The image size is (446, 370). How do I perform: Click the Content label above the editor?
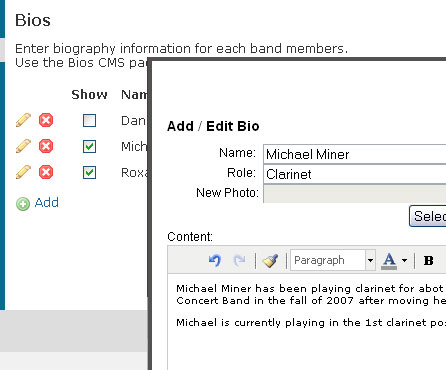coord(190,237)
